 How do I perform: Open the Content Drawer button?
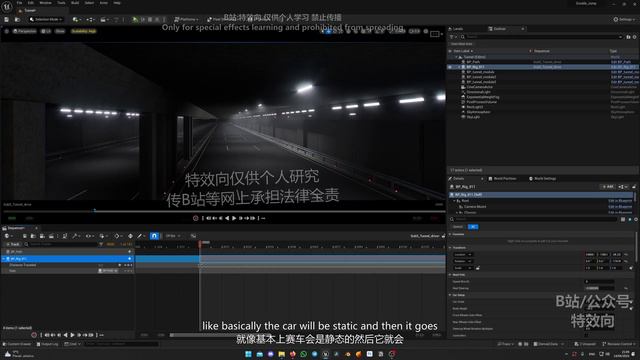coord(17,344)
